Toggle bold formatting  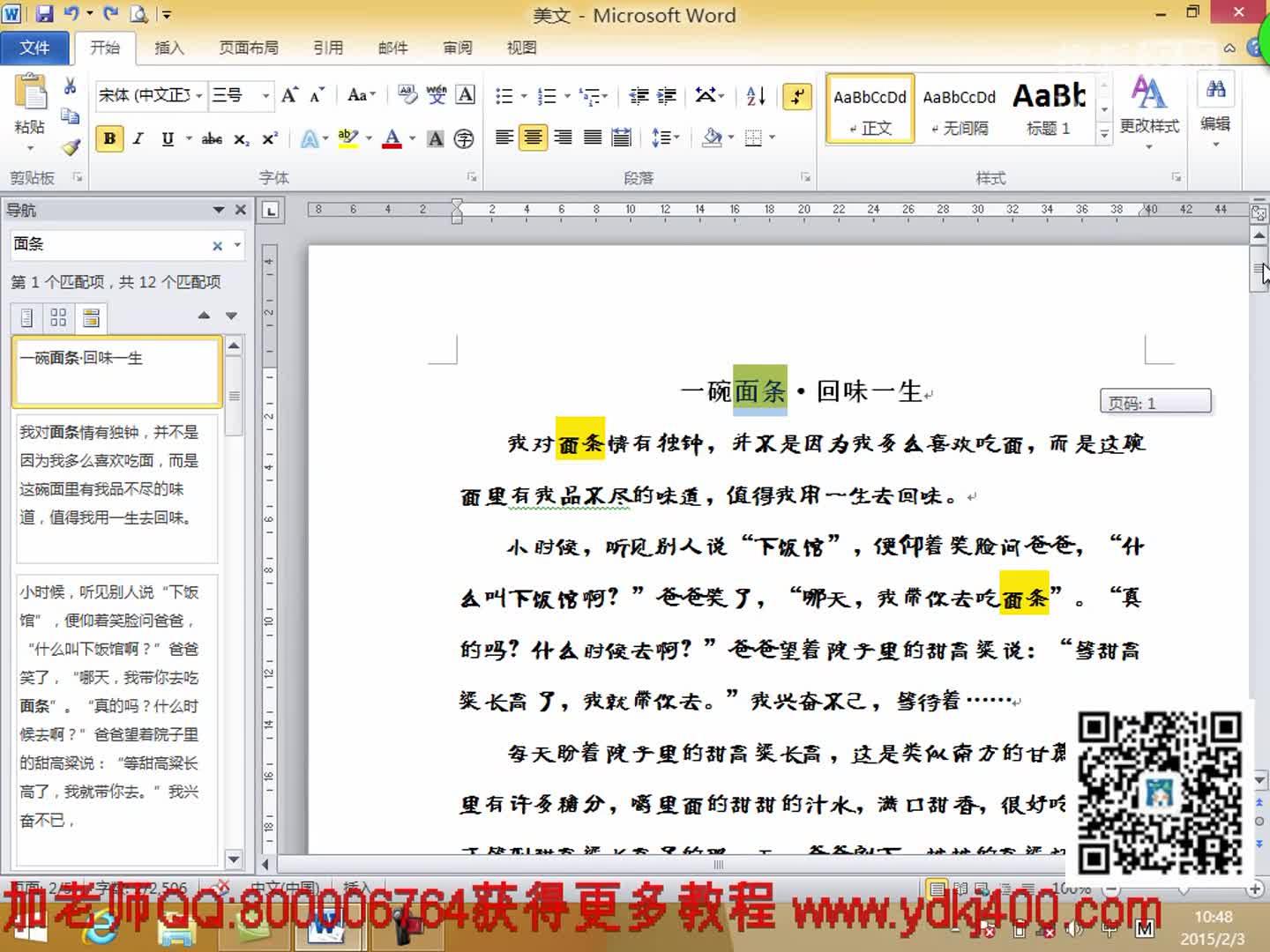tap(108, 138)
